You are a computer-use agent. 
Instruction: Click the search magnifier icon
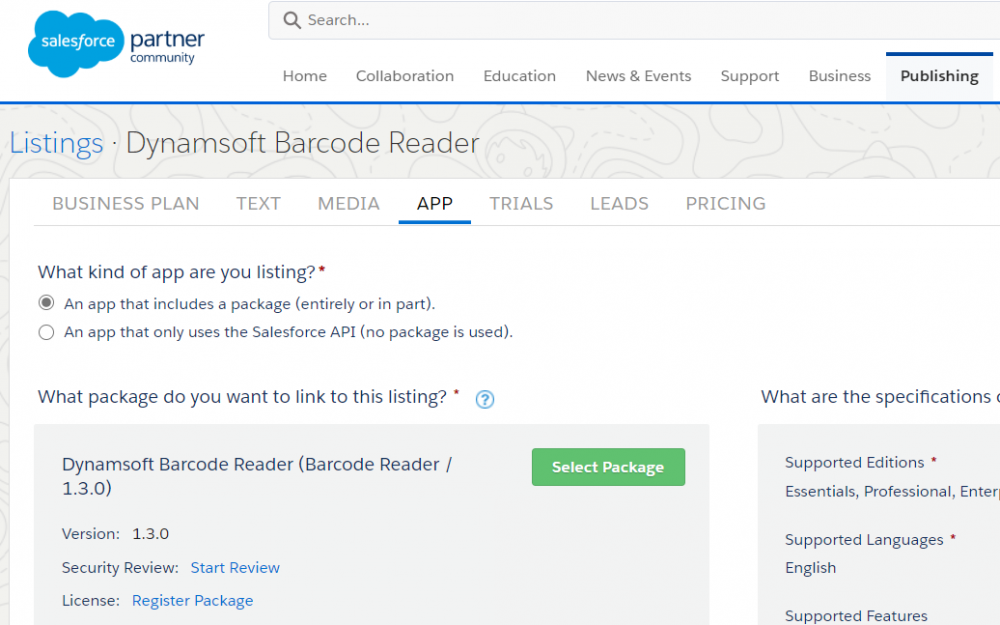[292, 20]
